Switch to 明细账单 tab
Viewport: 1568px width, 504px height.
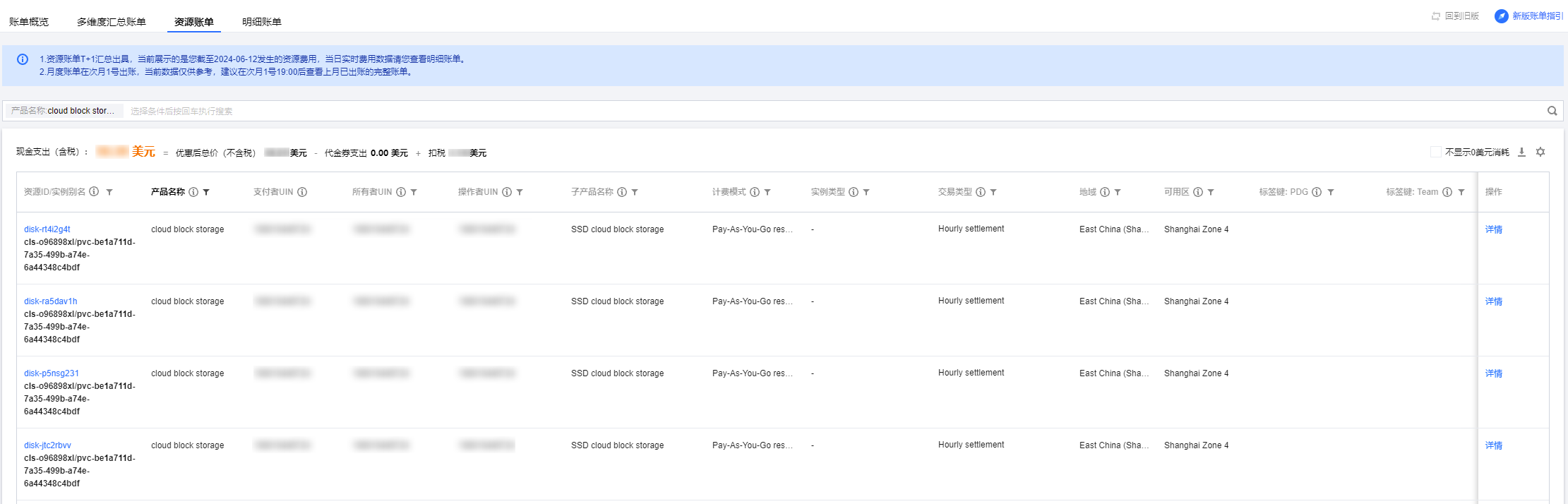pos(261,22)
